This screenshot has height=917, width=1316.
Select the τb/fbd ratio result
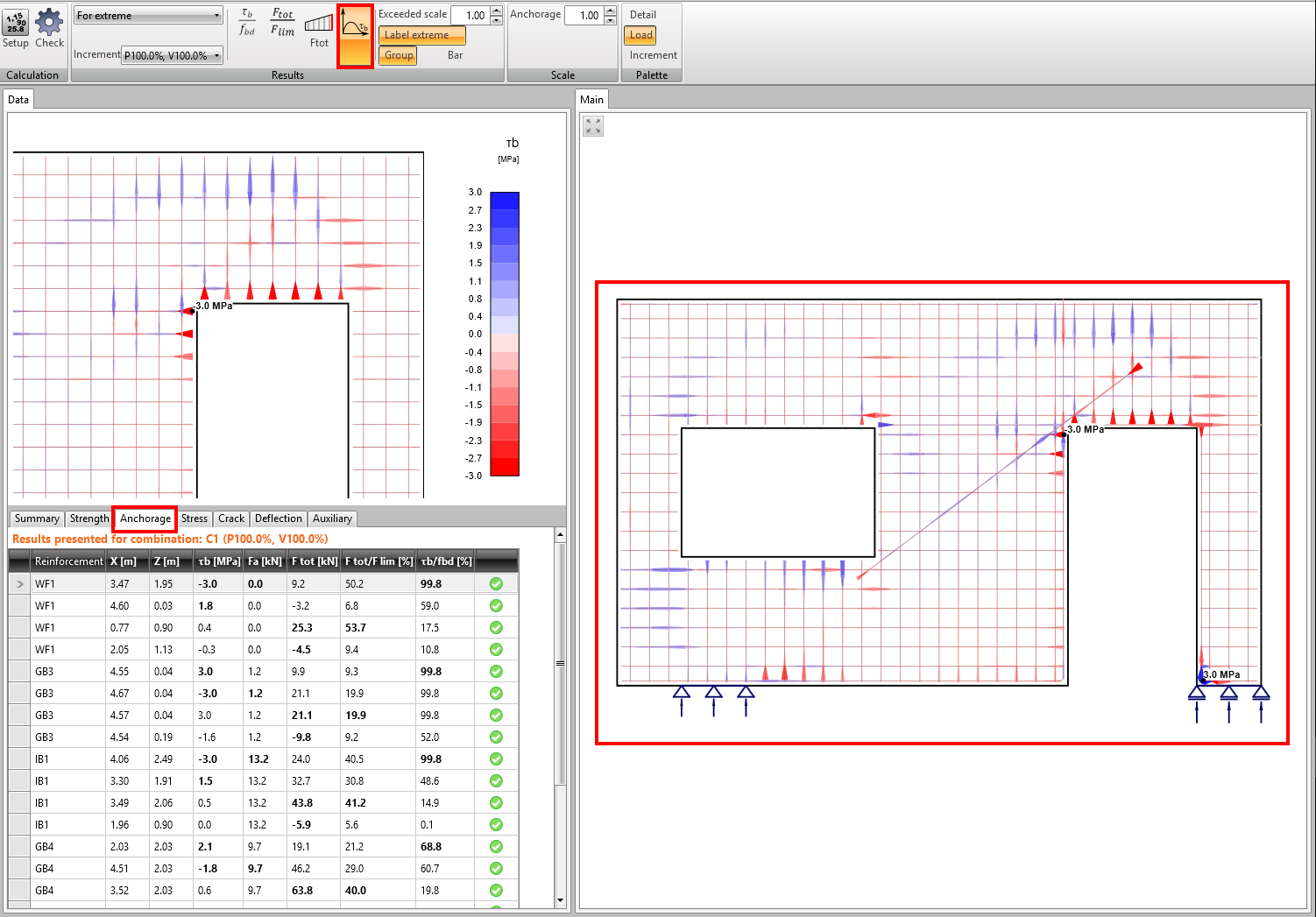tap(247, 23)
